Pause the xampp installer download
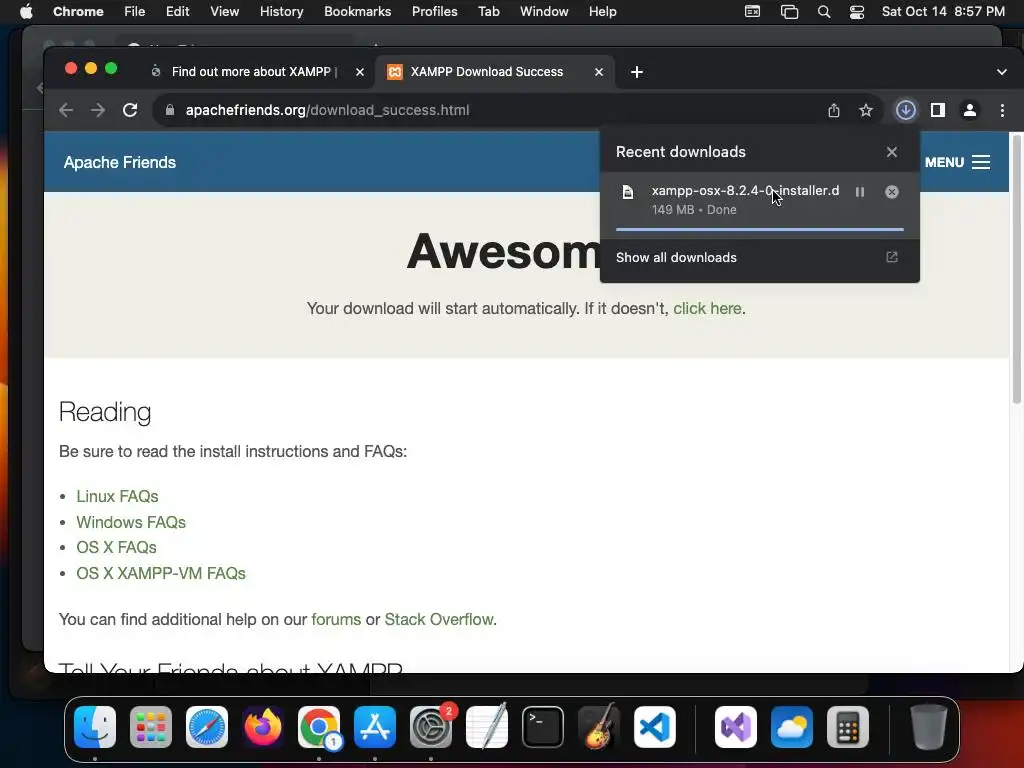Image resolution: width=1024 pixels, height=768 pixels. pos(860,192)
